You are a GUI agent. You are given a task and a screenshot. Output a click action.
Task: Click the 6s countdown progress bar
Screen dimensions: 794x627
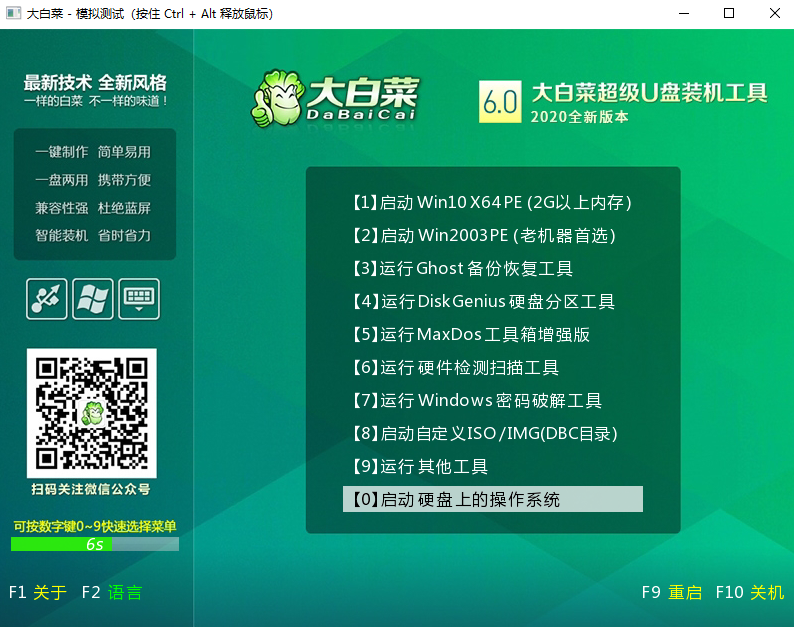pos(95,544)
